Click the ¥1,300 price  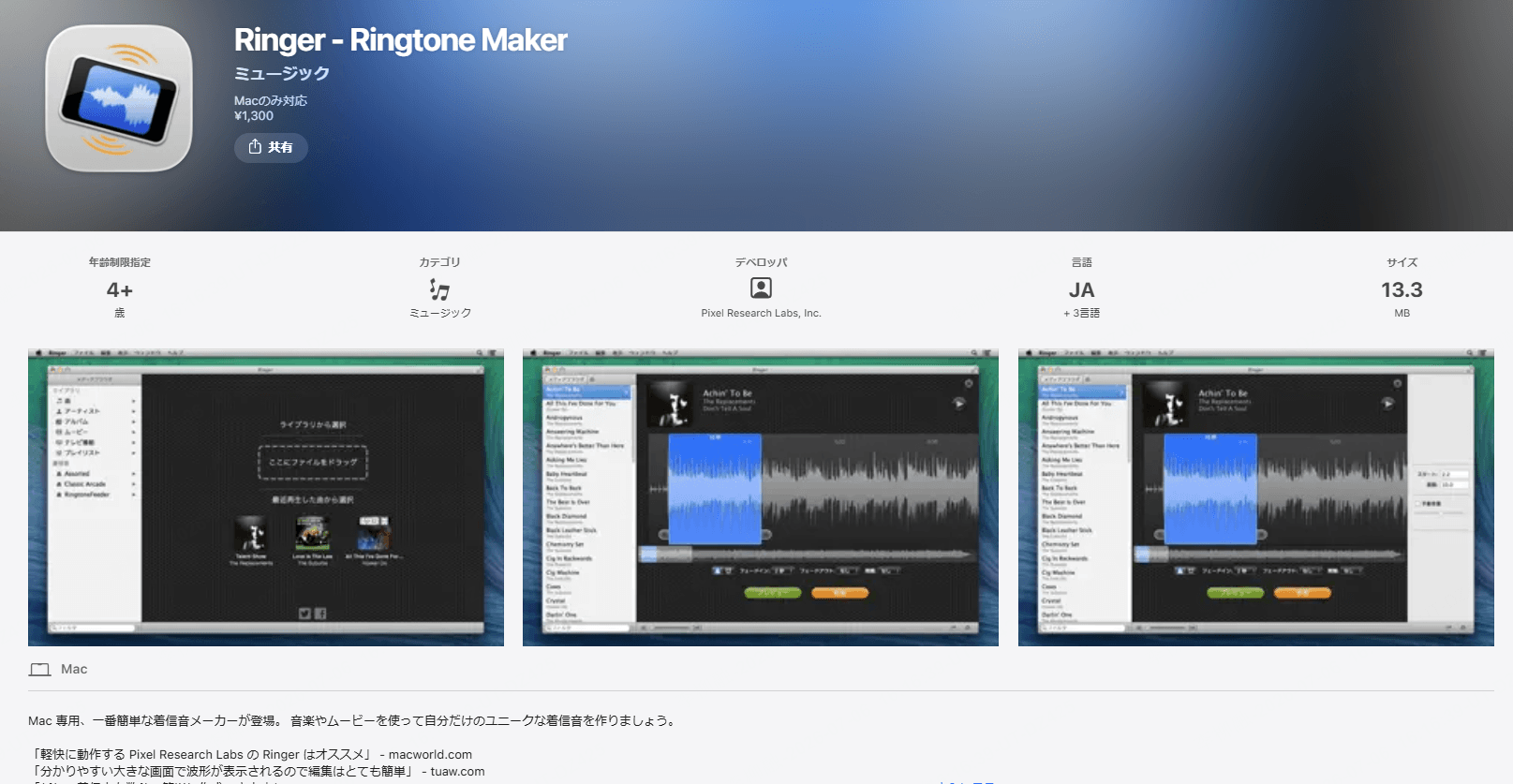(x=254, y=116)
